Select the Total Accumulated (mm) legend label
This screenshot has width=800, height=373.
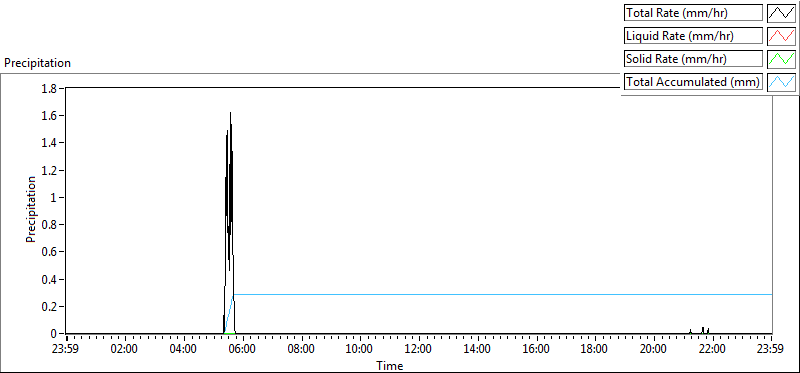click(693, 82)
